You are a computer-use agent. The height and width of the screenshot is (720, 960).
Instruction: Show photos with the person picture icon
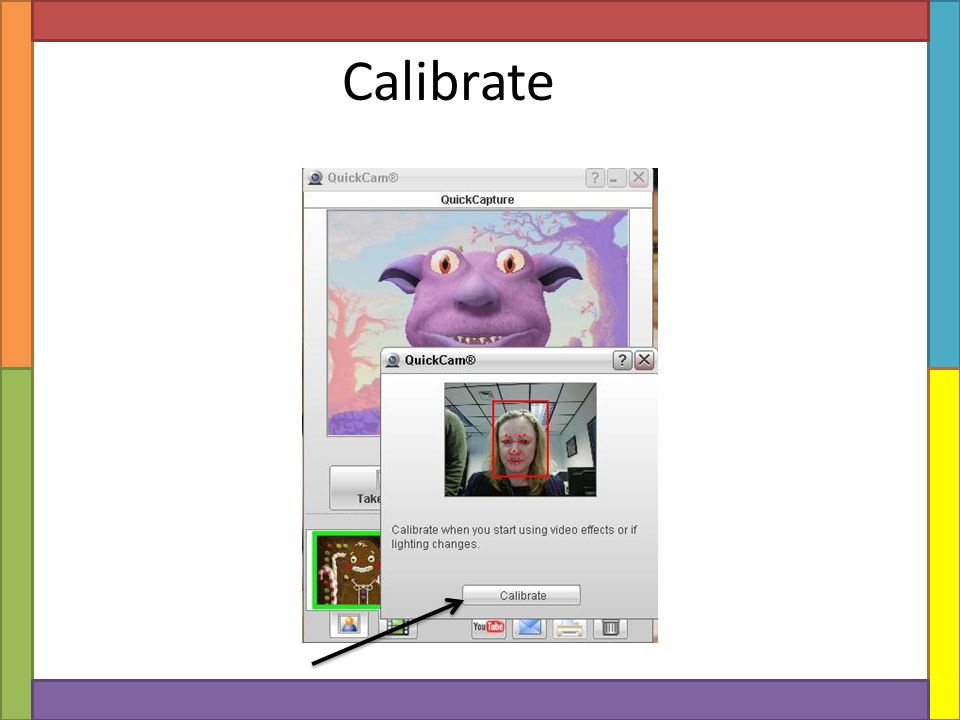click(x=348, y=624)
